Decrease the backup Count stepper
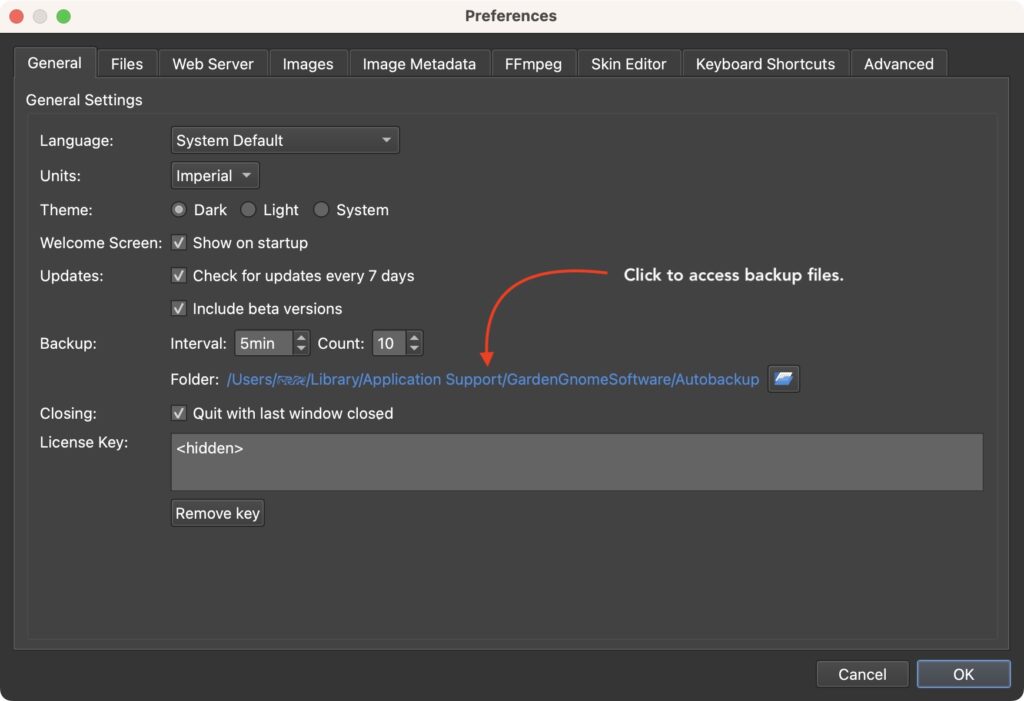 [414, 349]
